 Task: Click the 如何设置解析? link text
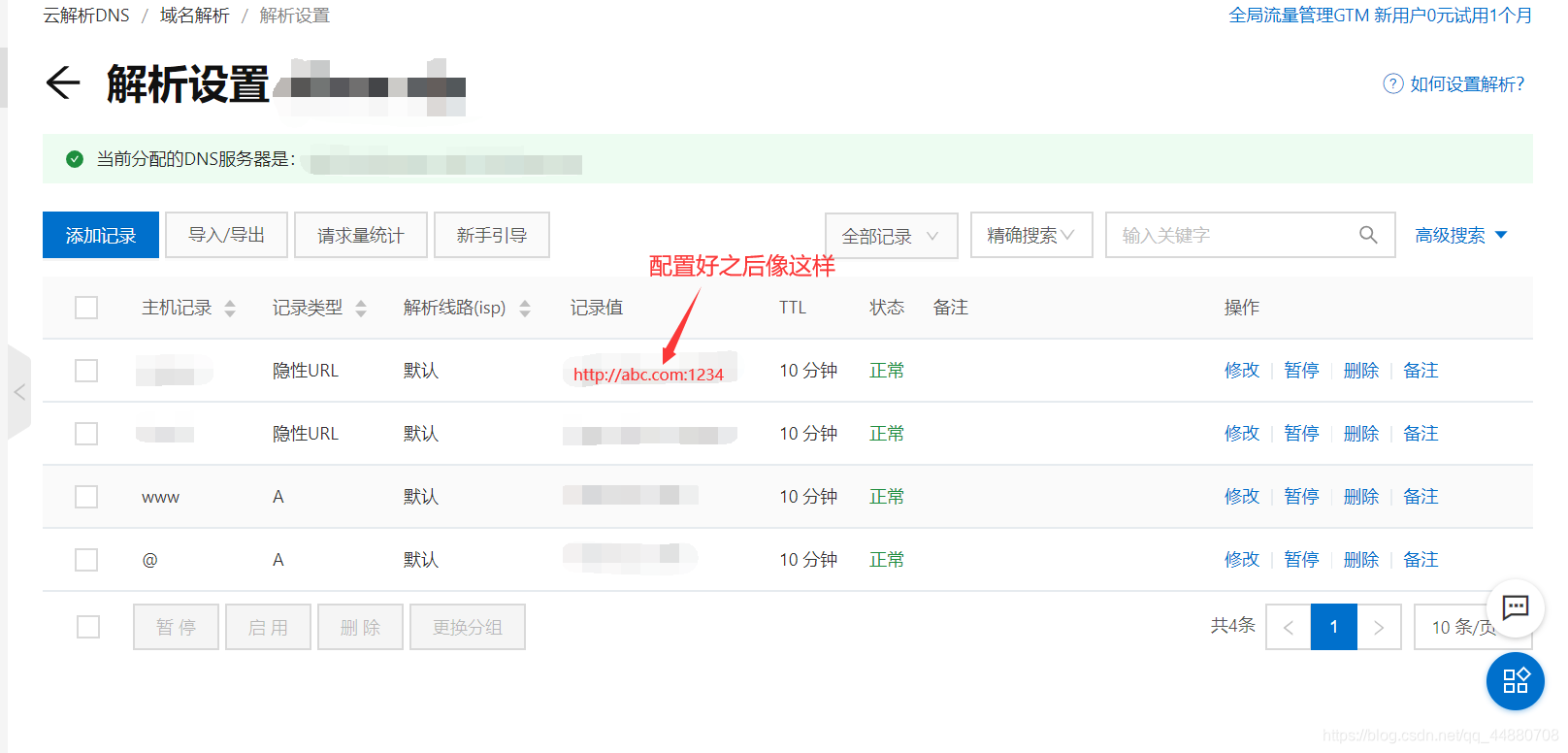(x=1467, y=84)
